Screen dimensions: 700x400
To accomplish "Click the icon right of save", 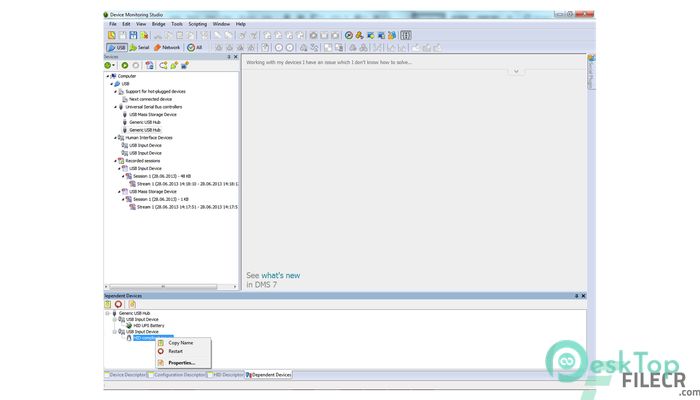I will [x=144, y=35].
